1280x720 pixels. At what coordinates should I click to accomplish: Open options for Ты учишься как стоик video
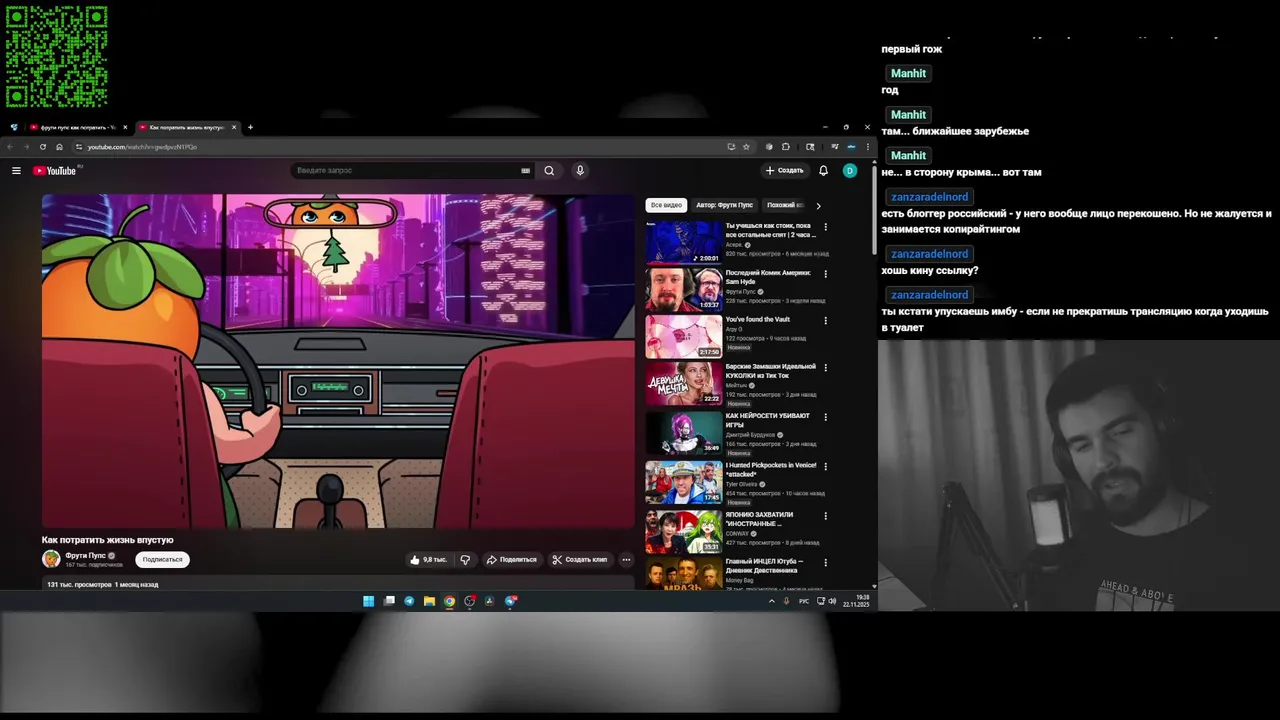826,227
